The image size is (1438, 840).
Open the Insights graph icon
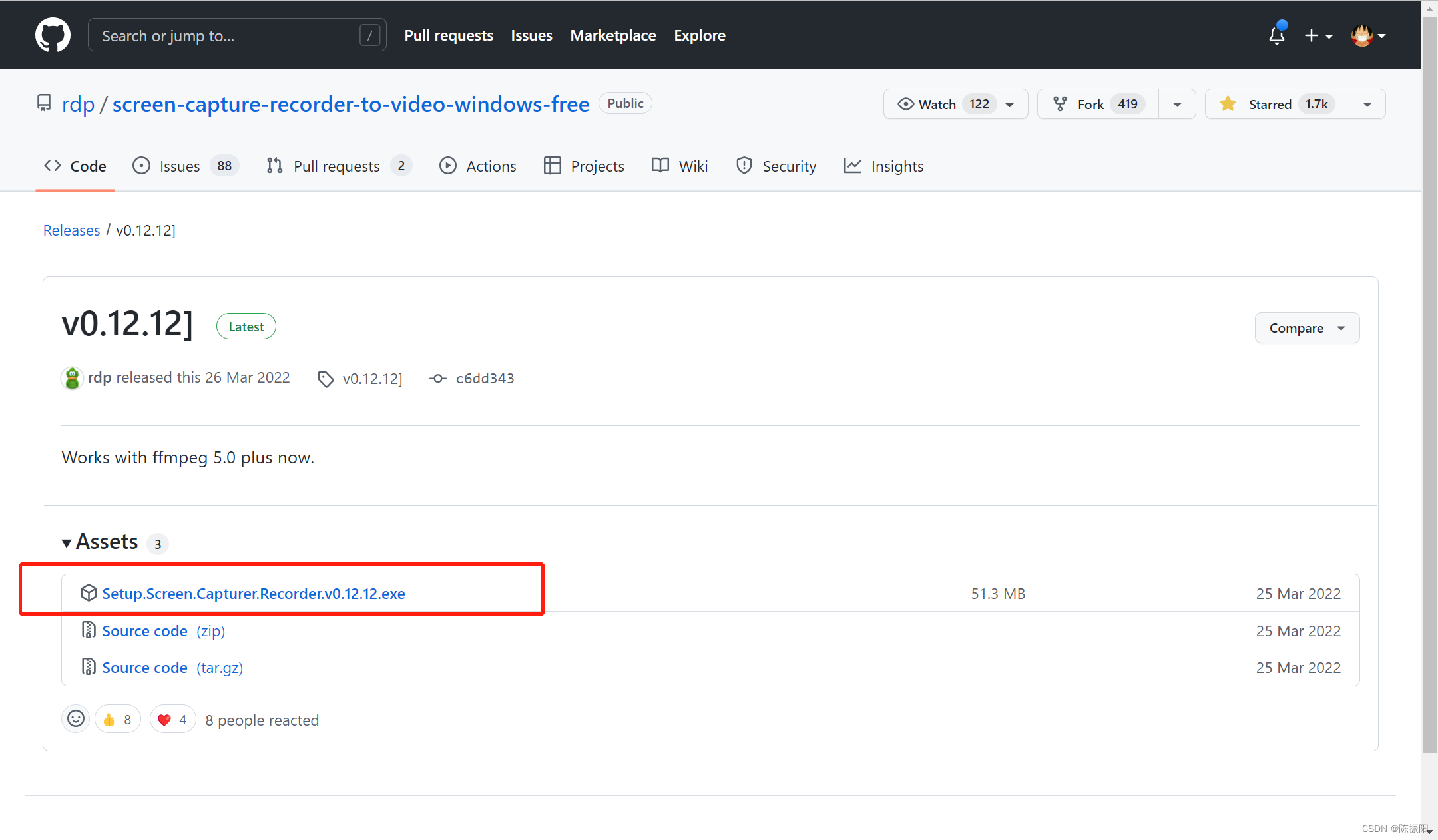point(853,166)
